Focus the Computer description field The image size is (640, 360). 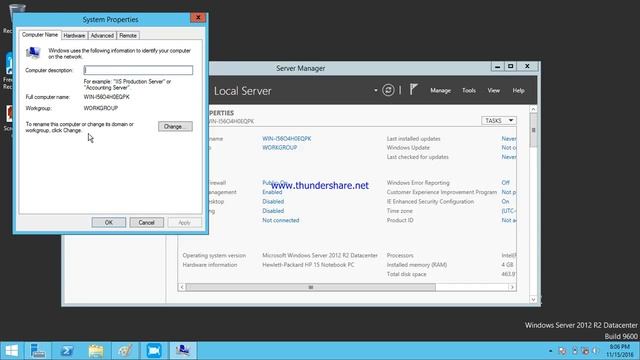tap(138, 70)
